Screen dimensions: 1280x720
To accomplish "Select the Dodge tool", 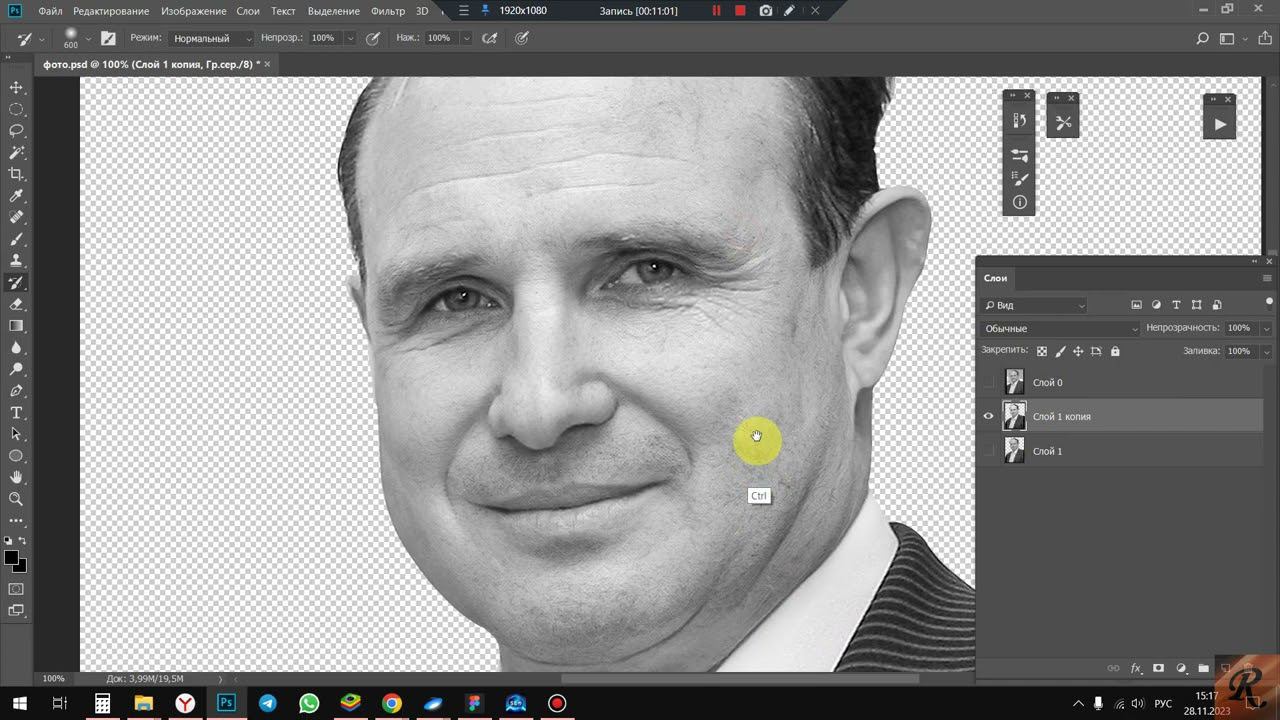I will point(16,369).
